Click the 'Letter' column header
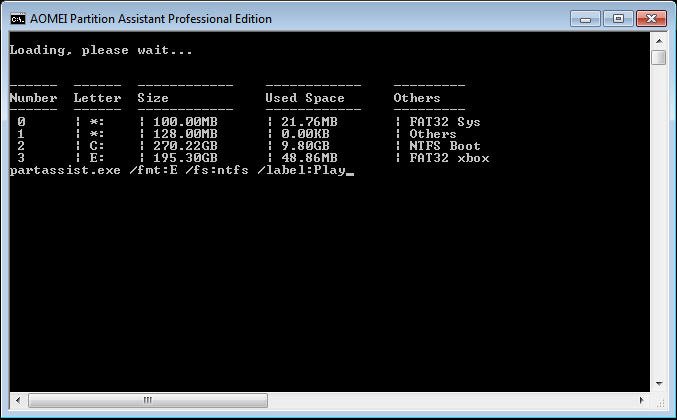677x420 pixels. pos(97,98)
